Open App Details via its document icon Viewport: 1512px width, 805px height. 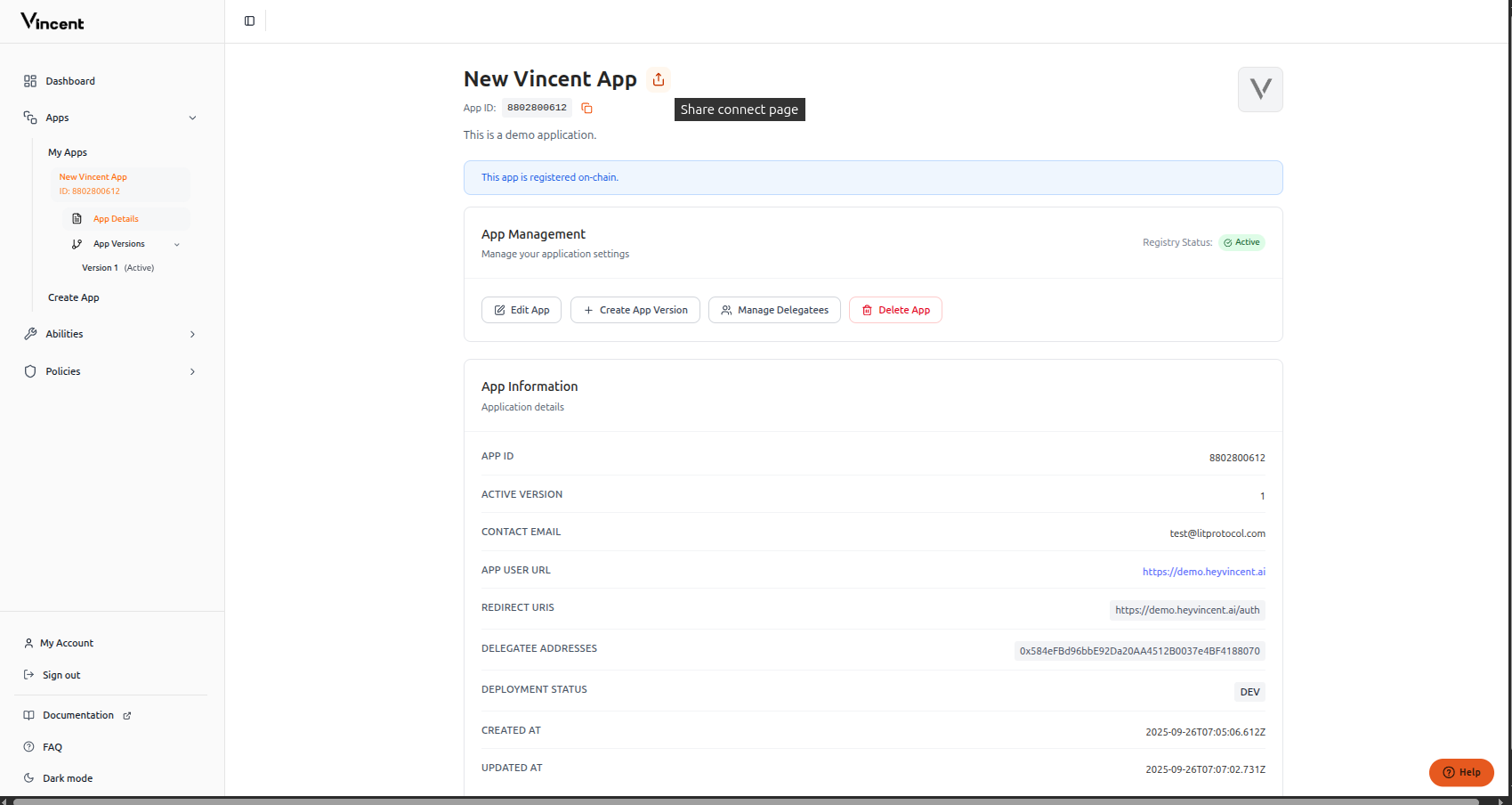(78, 218)
